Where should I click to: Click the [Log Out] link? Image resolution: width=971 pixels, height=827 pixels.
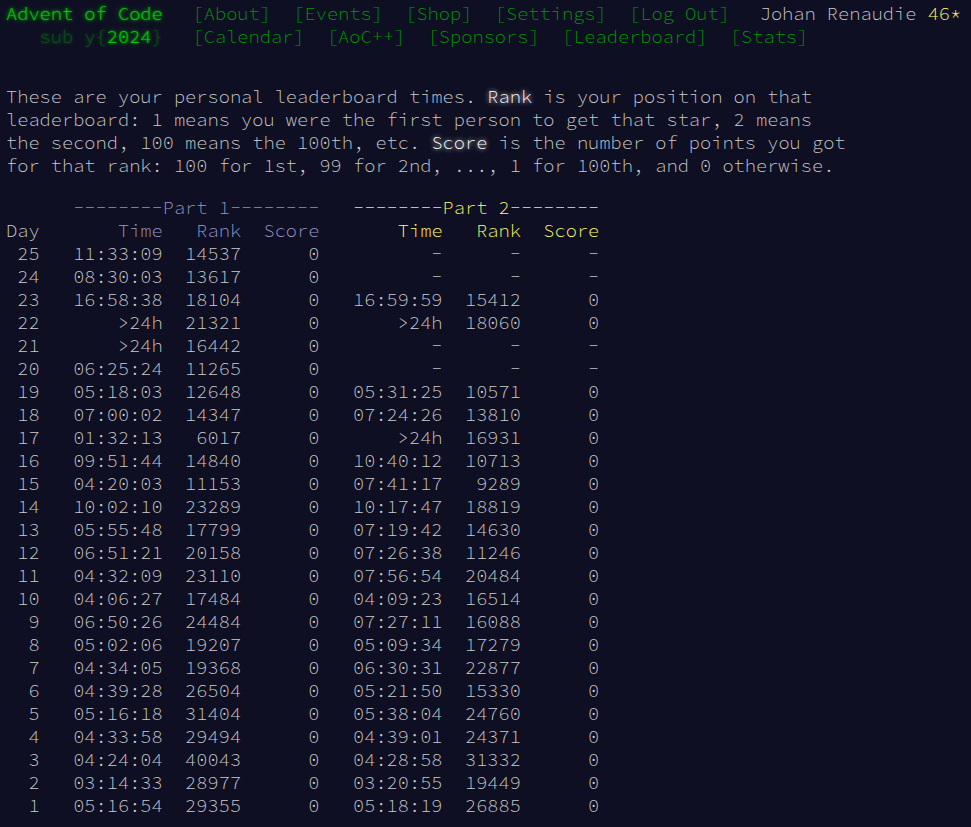(679, 14)
